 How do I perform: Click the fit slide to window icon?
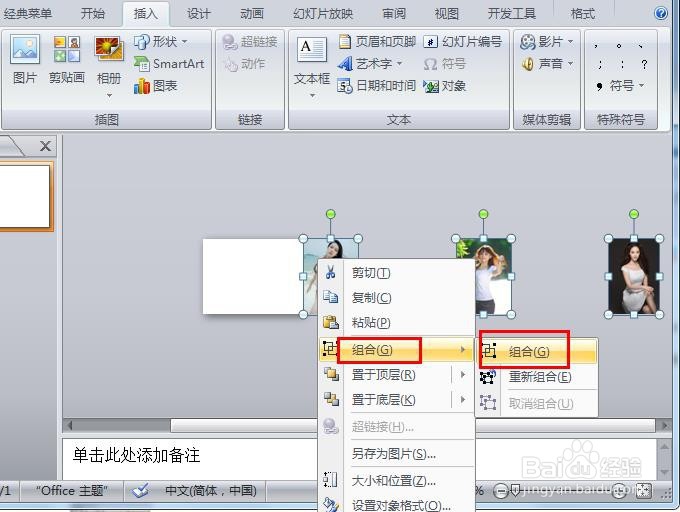643,491
